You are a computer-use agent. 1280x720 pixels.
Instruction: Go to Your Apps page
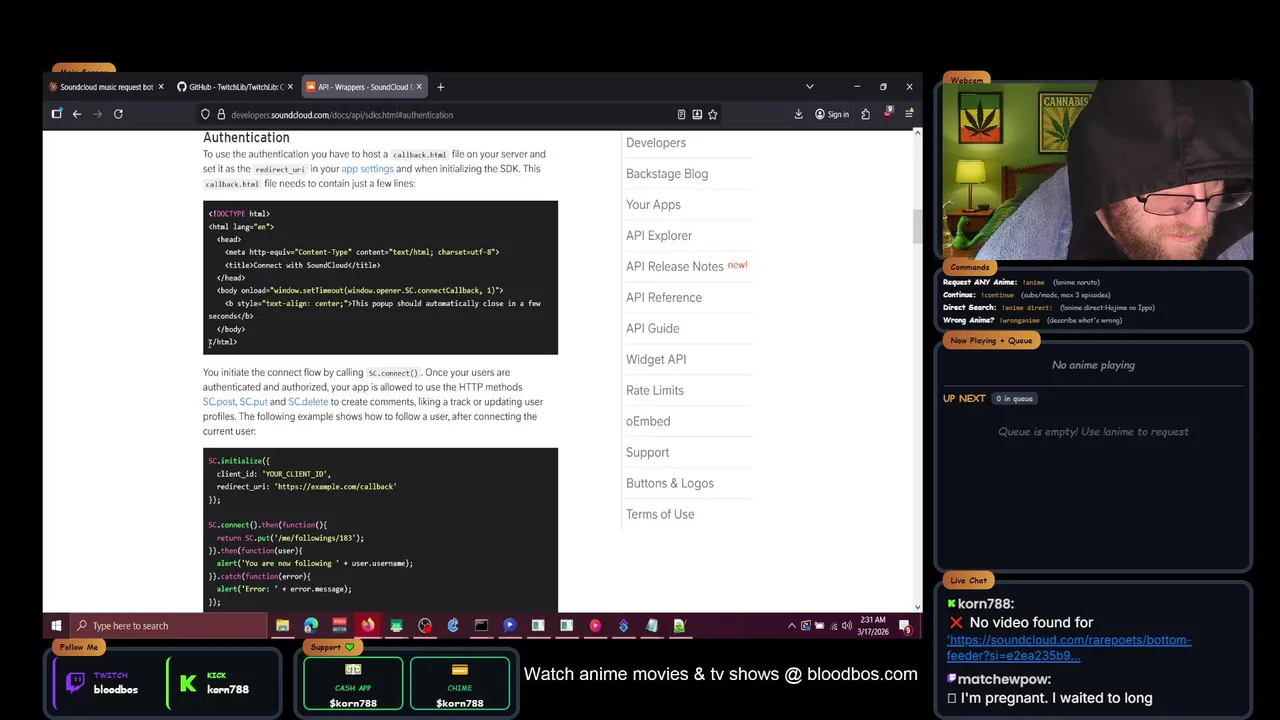[653, 205]
